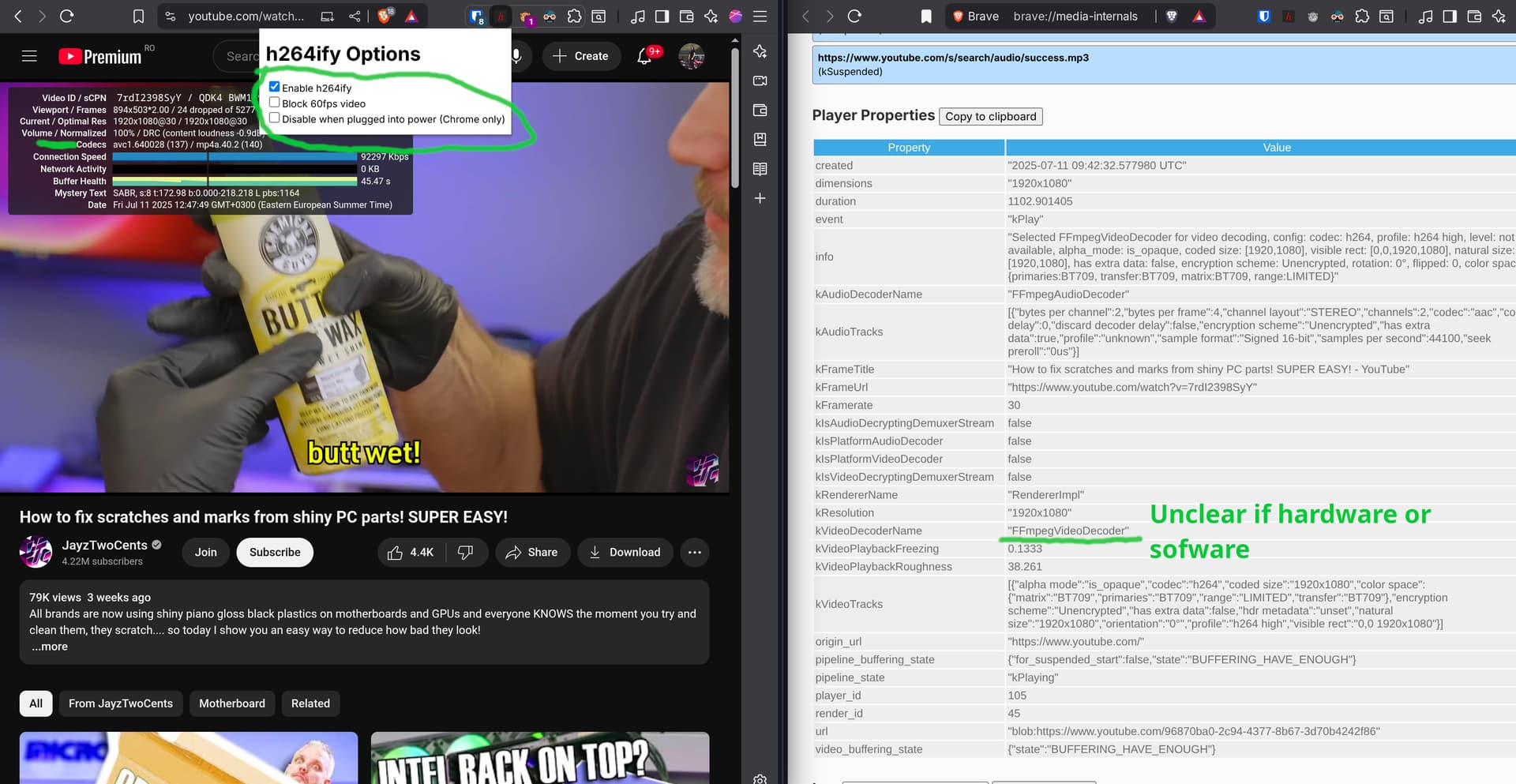Expand description with ...more

(x=50, y=647)
